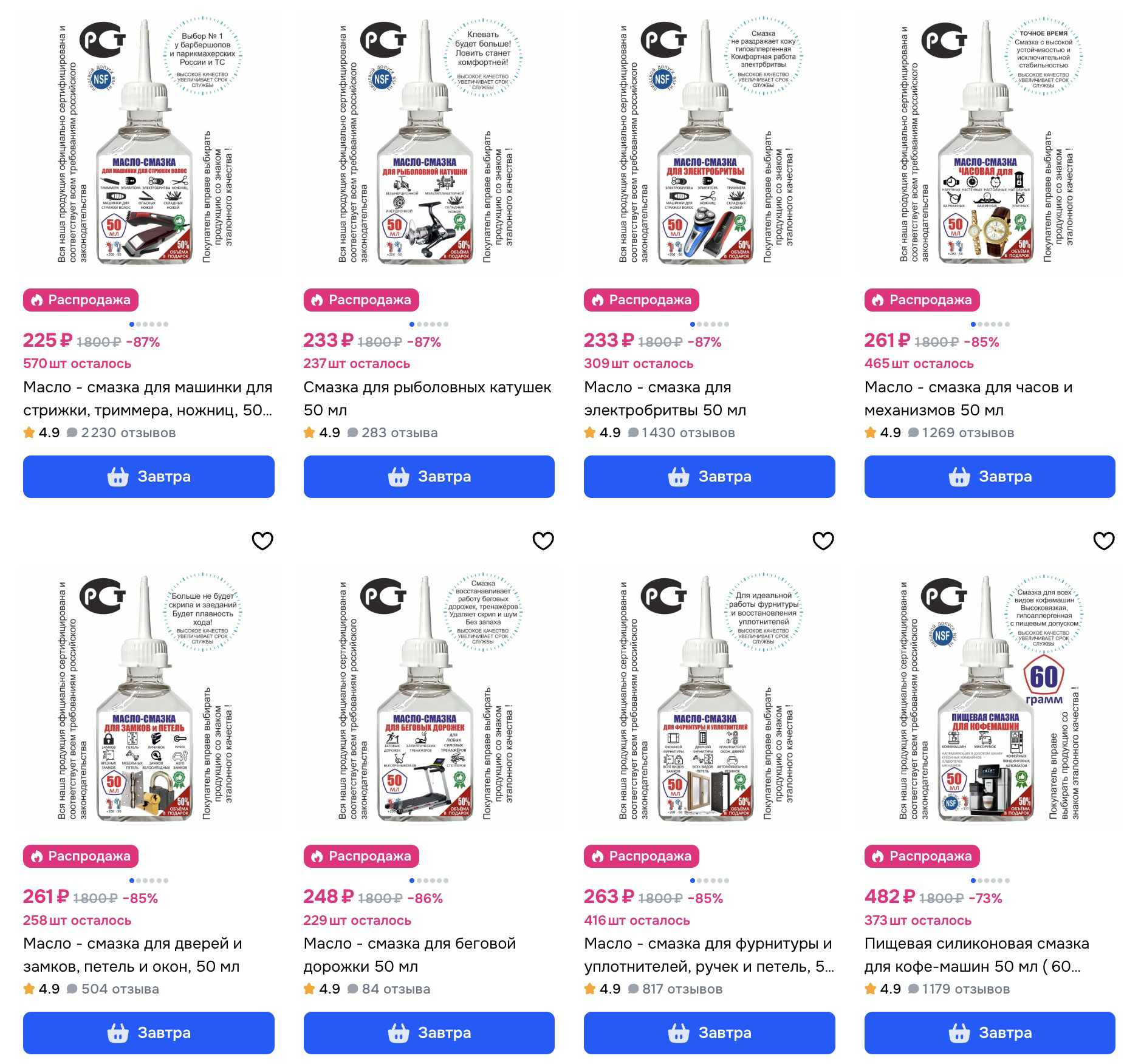The image size is (1141, 1064).
Task: Click the Распродажа badge on treadmill lubricant
Action: (361, 856)
